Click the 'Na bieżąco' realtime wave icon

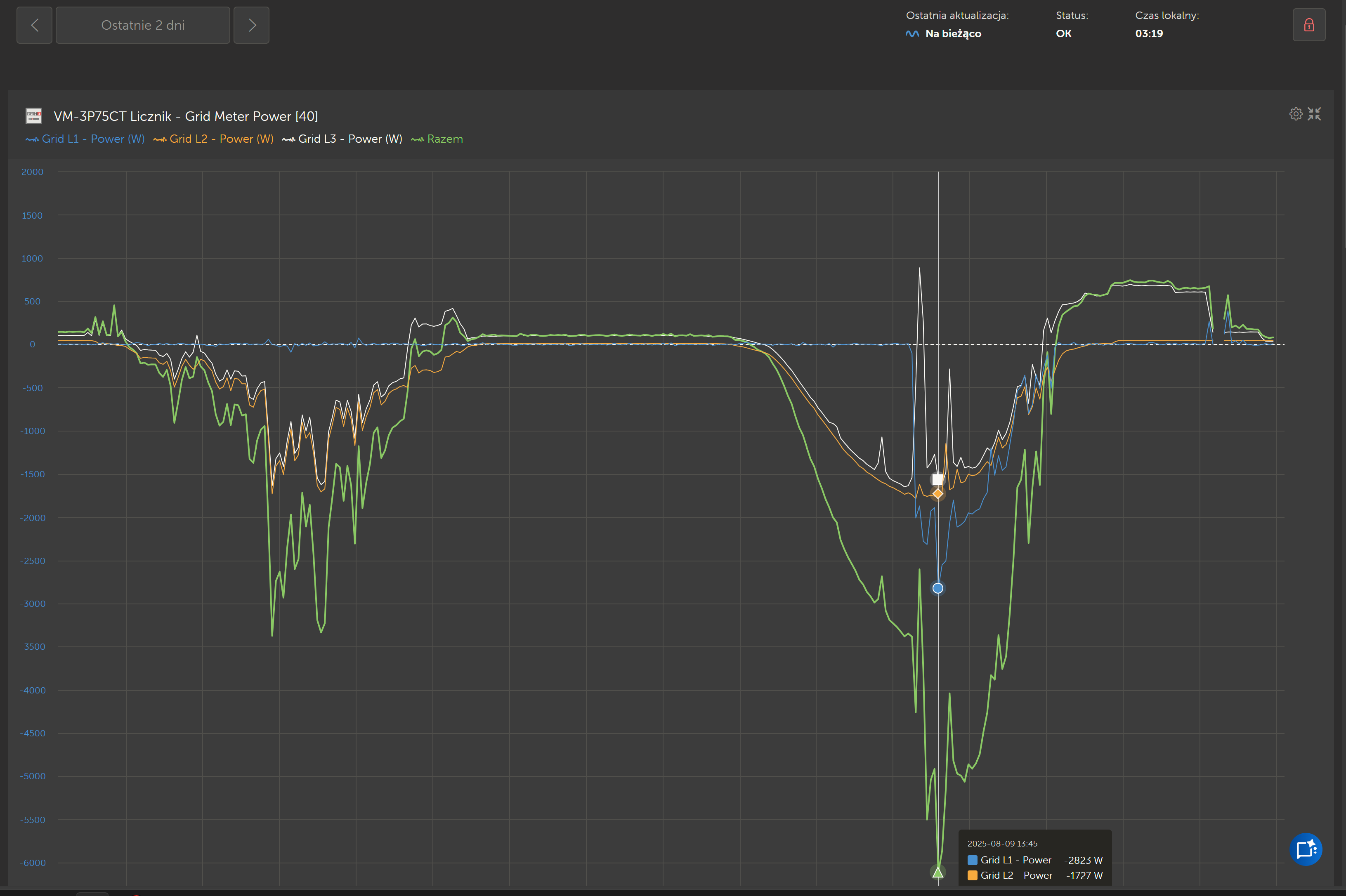(912, 34)
